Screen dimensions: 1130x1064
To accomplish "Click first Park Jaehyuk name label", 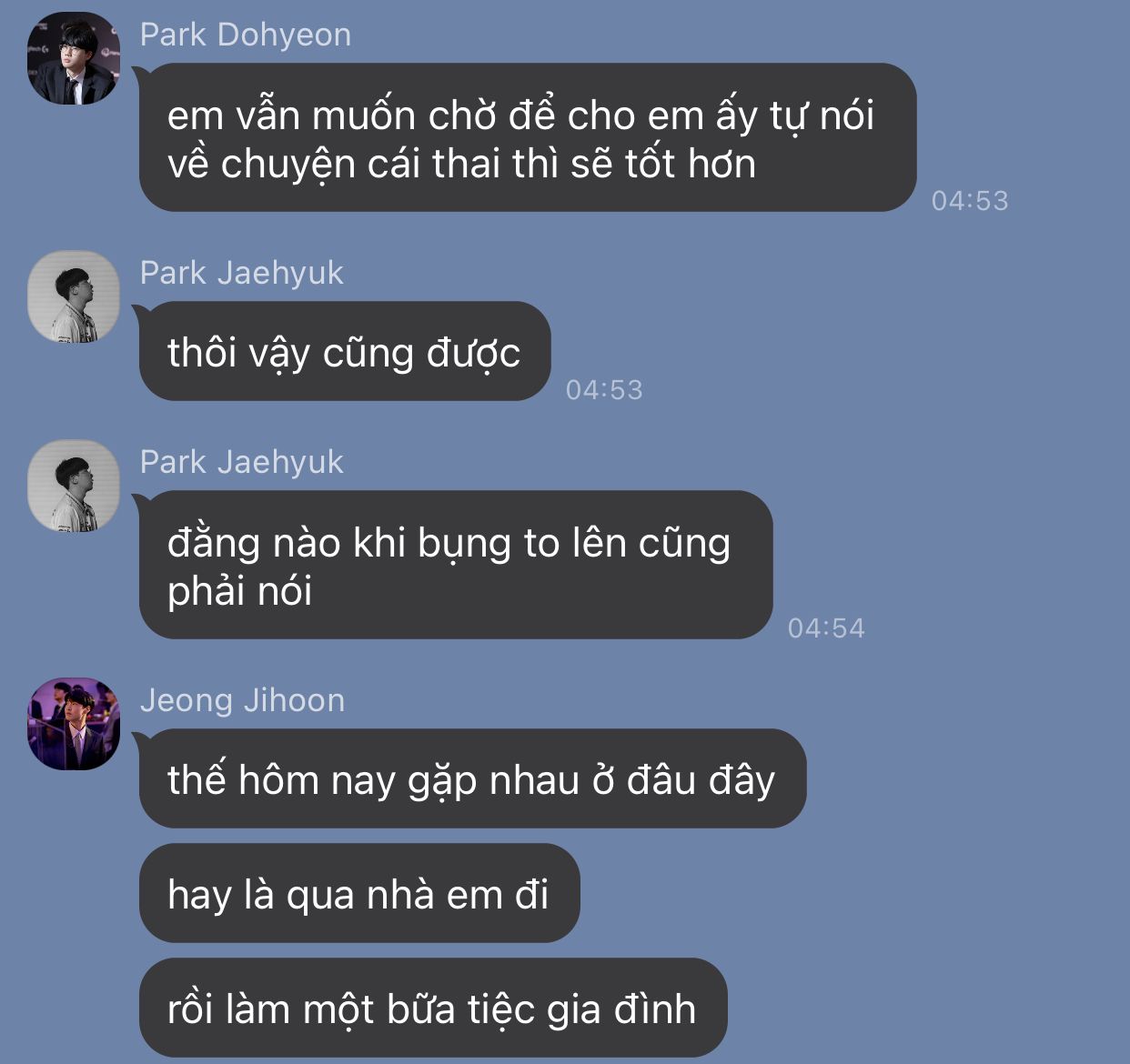I will [x=242, y=273].
